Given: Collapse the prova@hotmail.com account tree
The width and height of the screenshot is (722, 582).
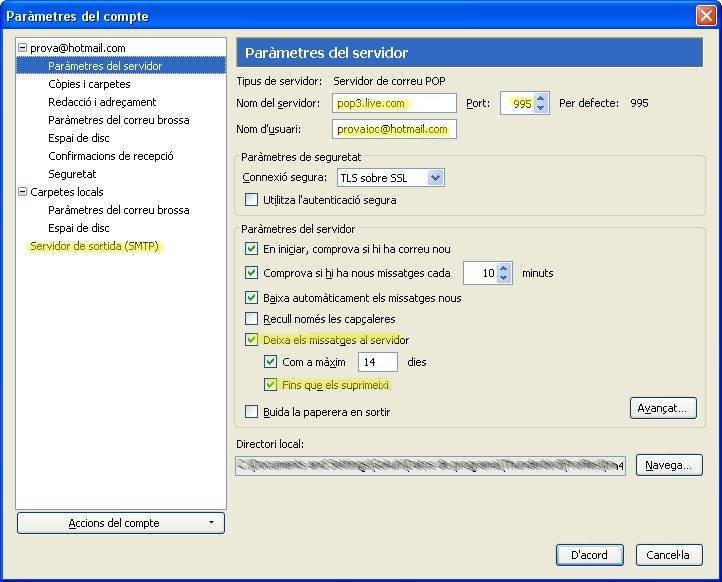Looking at the screenshot, I should pyautogui.click(x=23, y=48).
